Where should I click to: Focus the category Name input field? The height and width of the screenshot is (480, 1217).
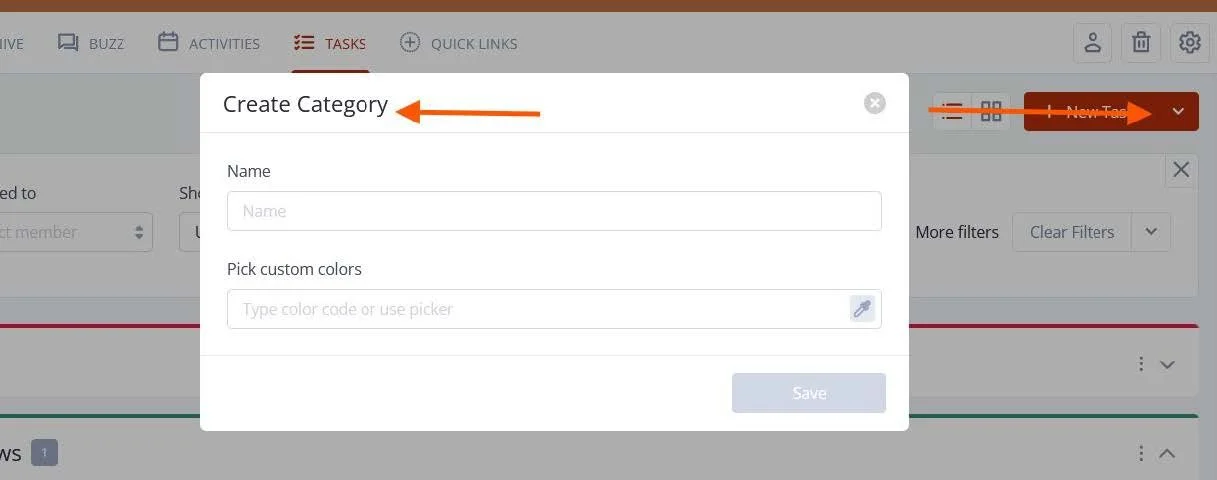coord(554,211)
